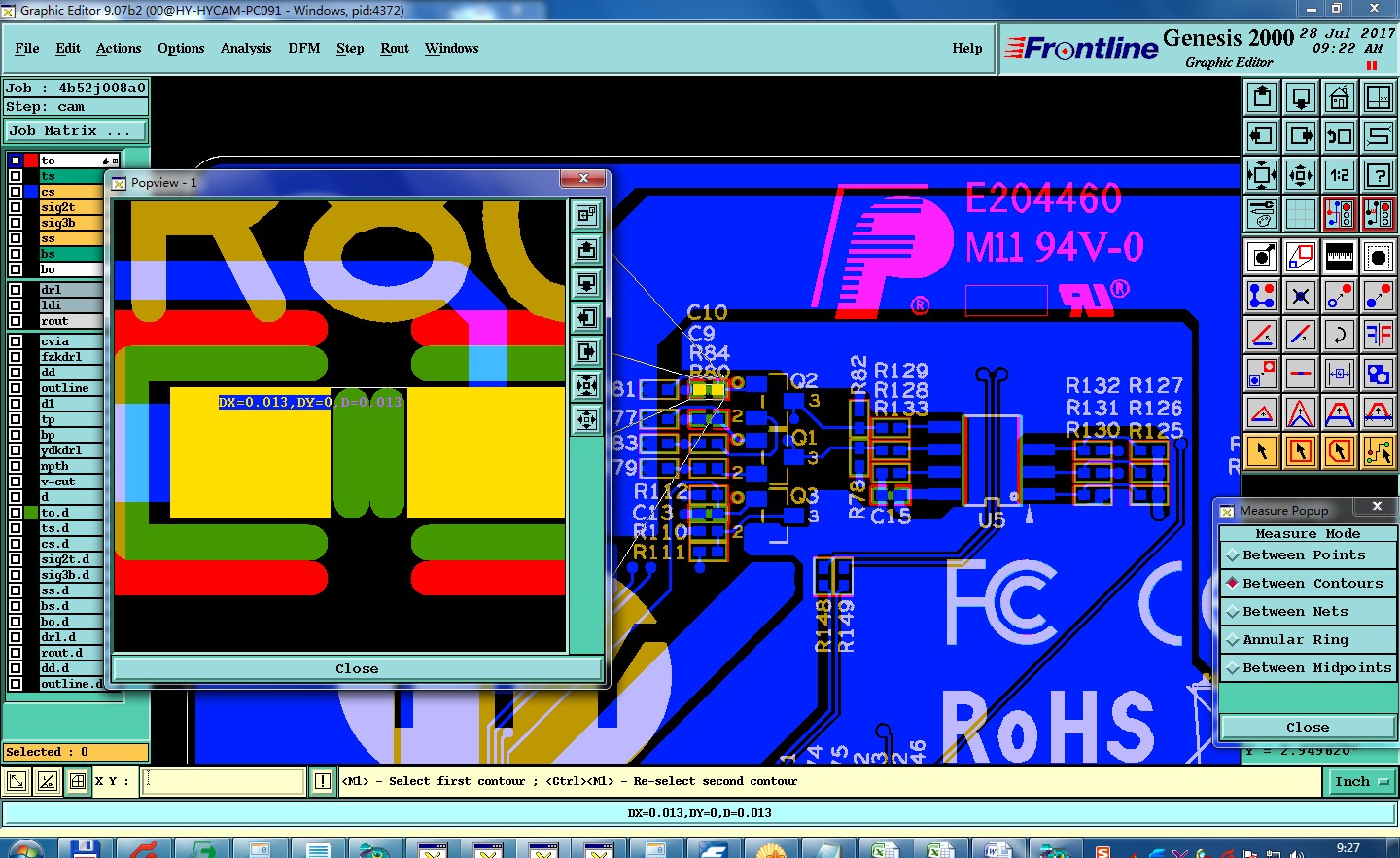
Task: Select Annular Ring measure mode
Action: 1308,640
